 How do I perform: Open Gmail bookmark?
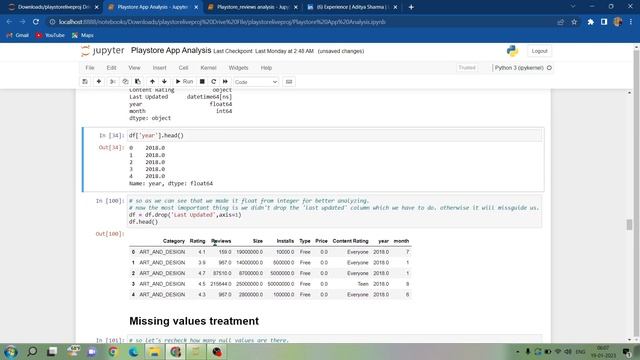pos(18,36)
